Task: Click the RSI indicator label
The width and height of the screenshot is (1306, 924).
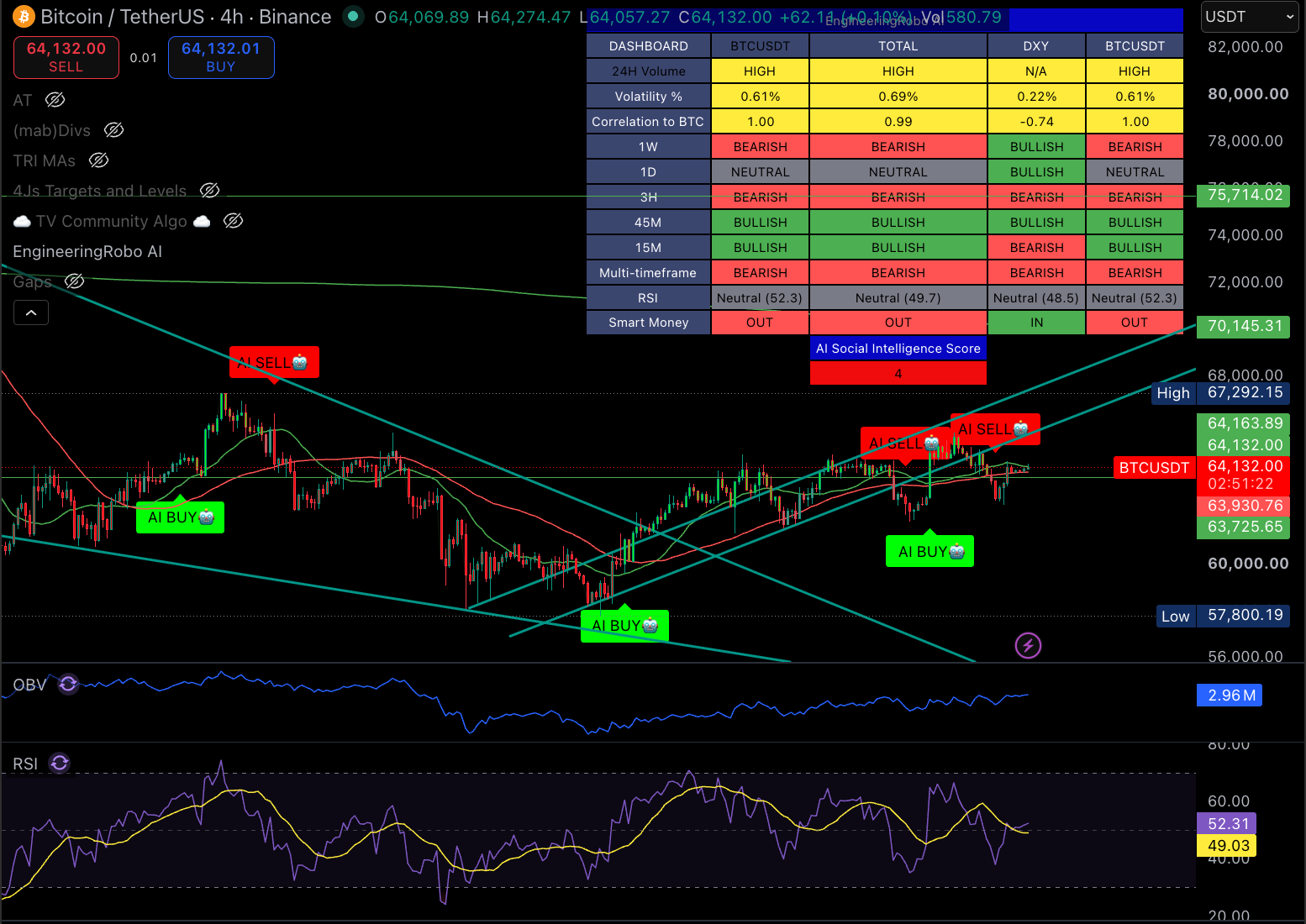Action: (x=25, y=764)
